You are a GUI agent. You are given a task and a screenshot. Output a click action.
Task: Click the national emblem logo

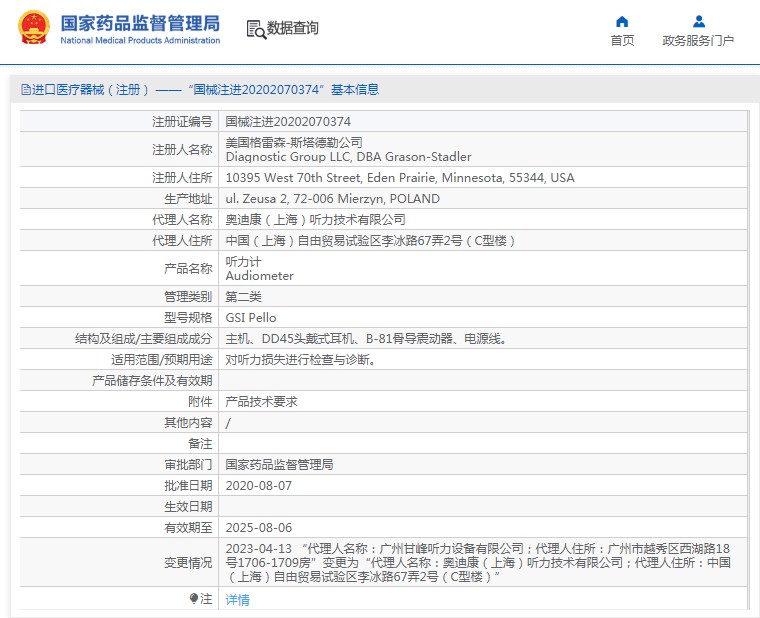(32, 29)
